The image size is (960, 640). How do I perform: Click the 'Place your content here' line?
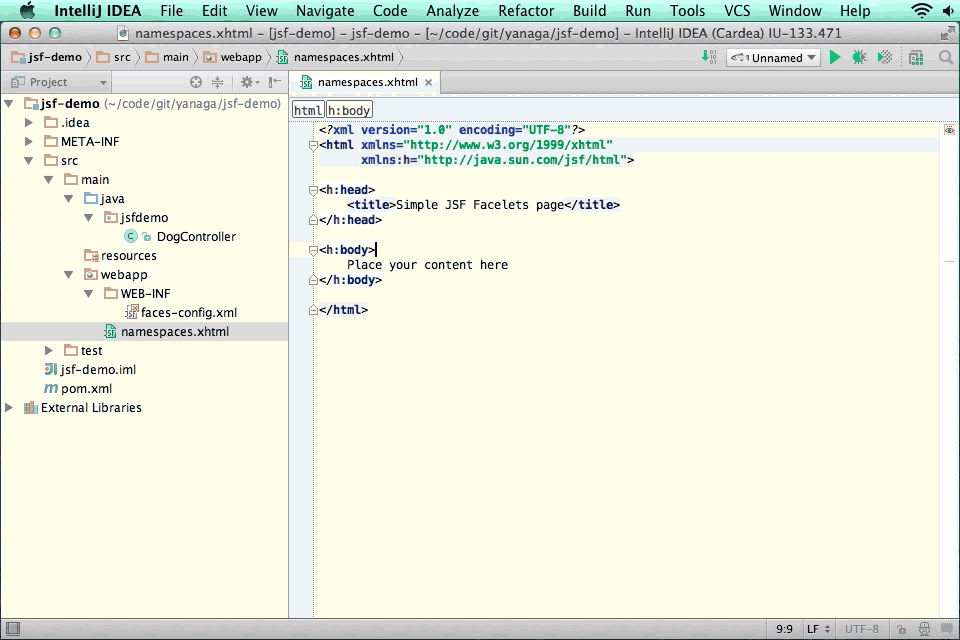(427, 265)
